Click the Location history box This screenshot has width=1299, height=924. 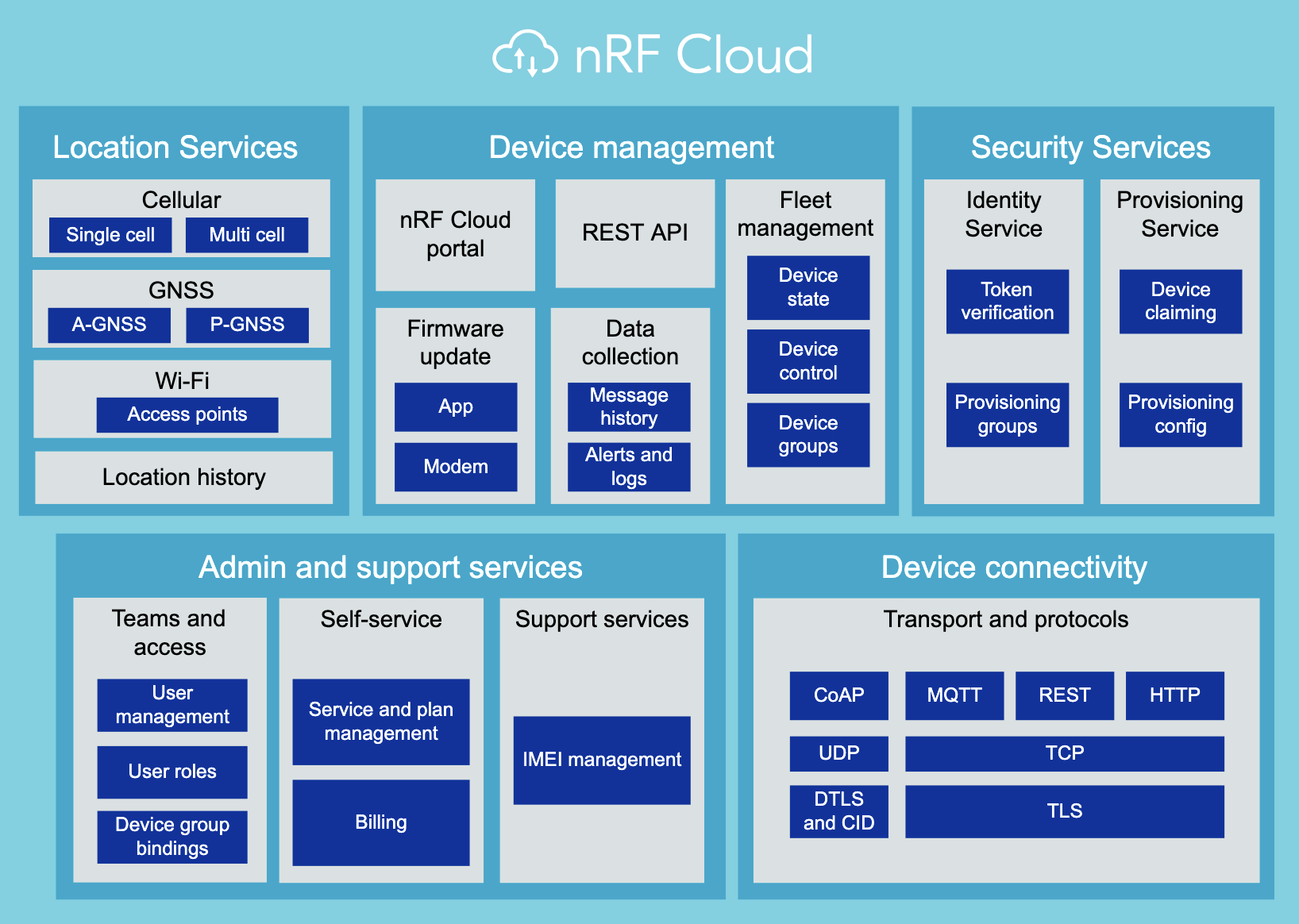183,477
